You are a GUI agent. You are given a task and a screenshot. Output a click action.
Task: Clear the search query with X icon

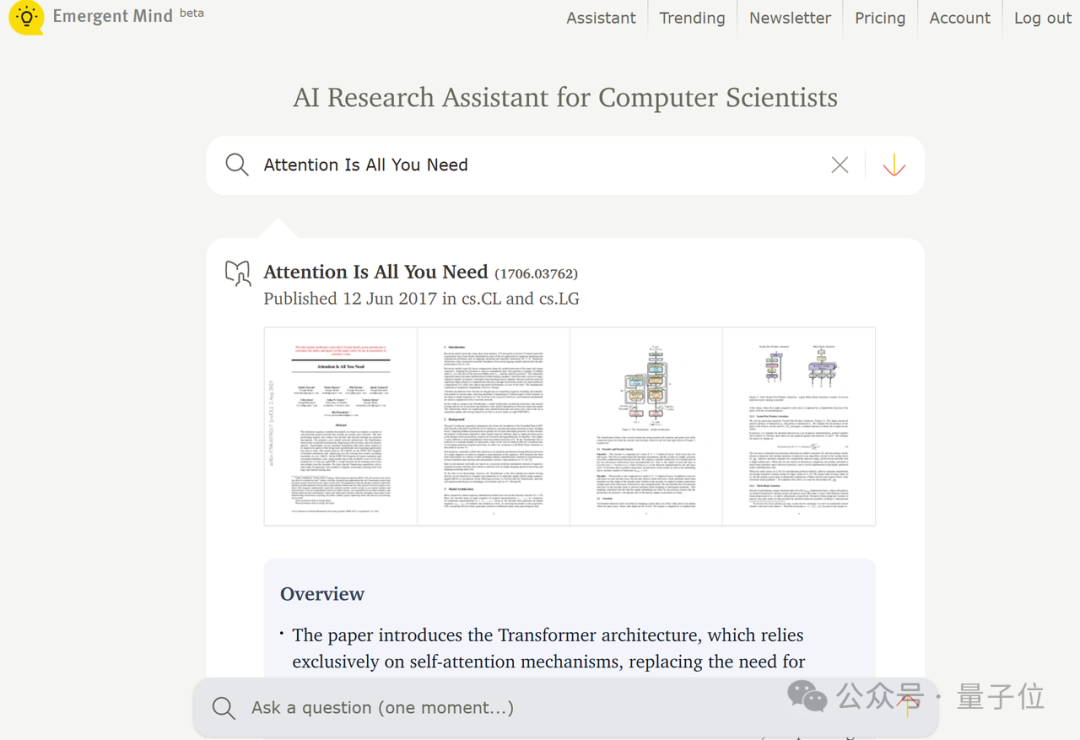tap(840, 165)
